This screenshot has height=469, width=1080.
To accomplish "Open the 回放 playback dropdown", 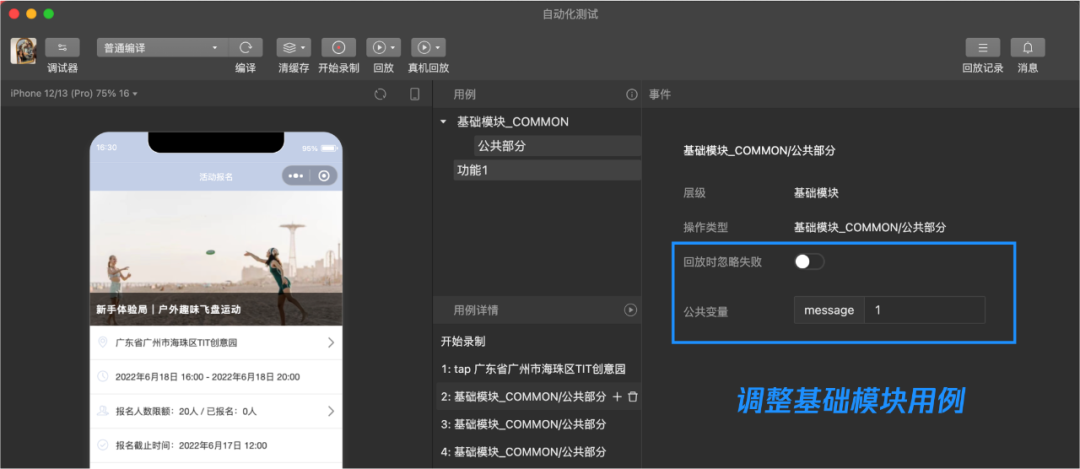I will coord(384,48).
